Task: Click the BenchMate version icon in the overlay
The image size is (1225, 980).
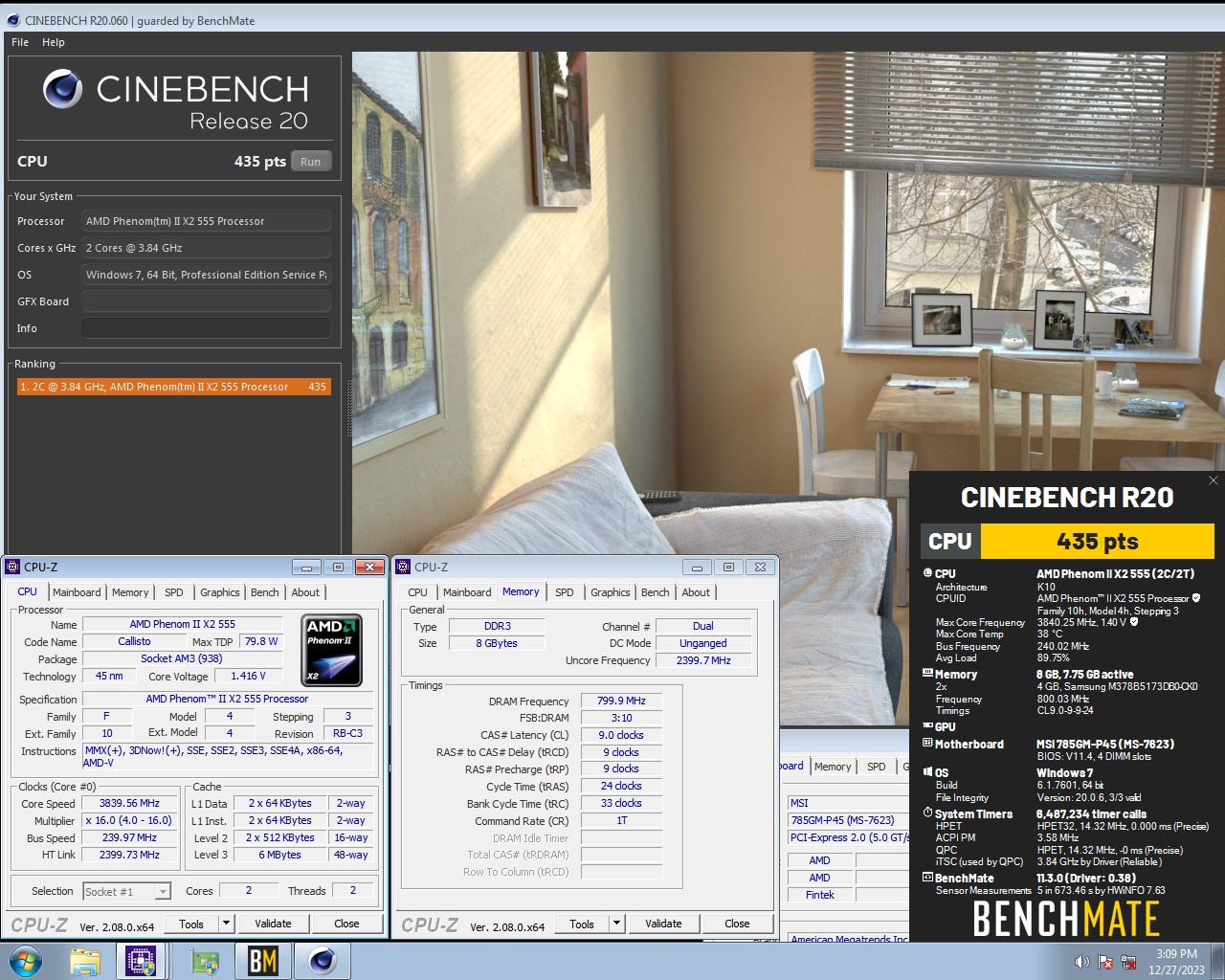Action: (927, 878)
